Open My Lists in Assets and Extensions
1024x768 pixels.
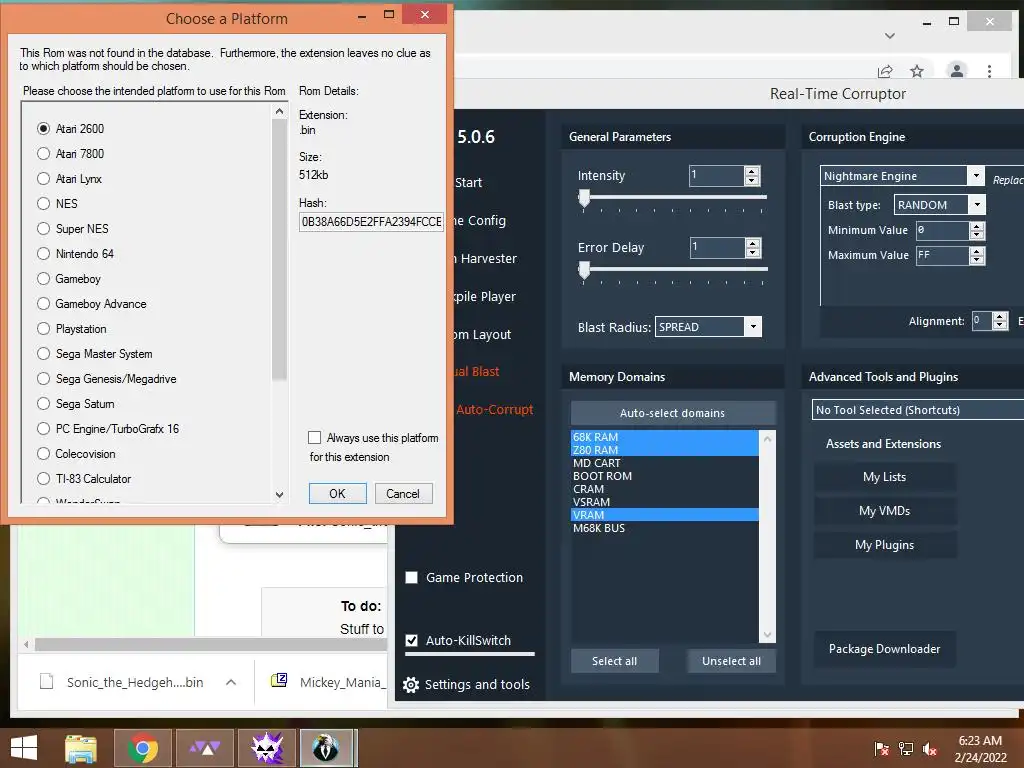pyautogui.click(x=885, y=477)
